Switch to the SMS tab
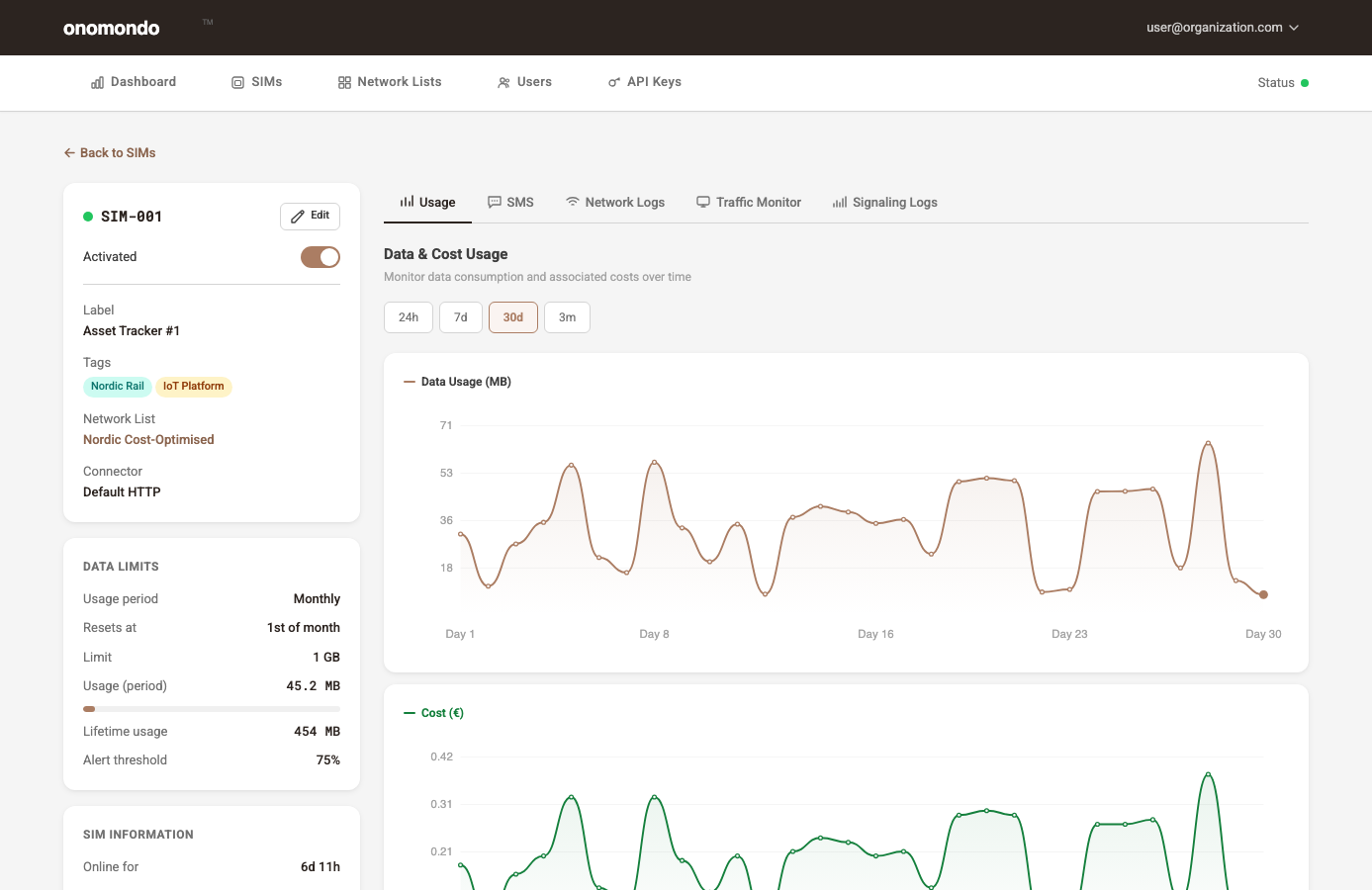Image resolution: width=1372 pixels, height=890 pixels. click(510, 202)
